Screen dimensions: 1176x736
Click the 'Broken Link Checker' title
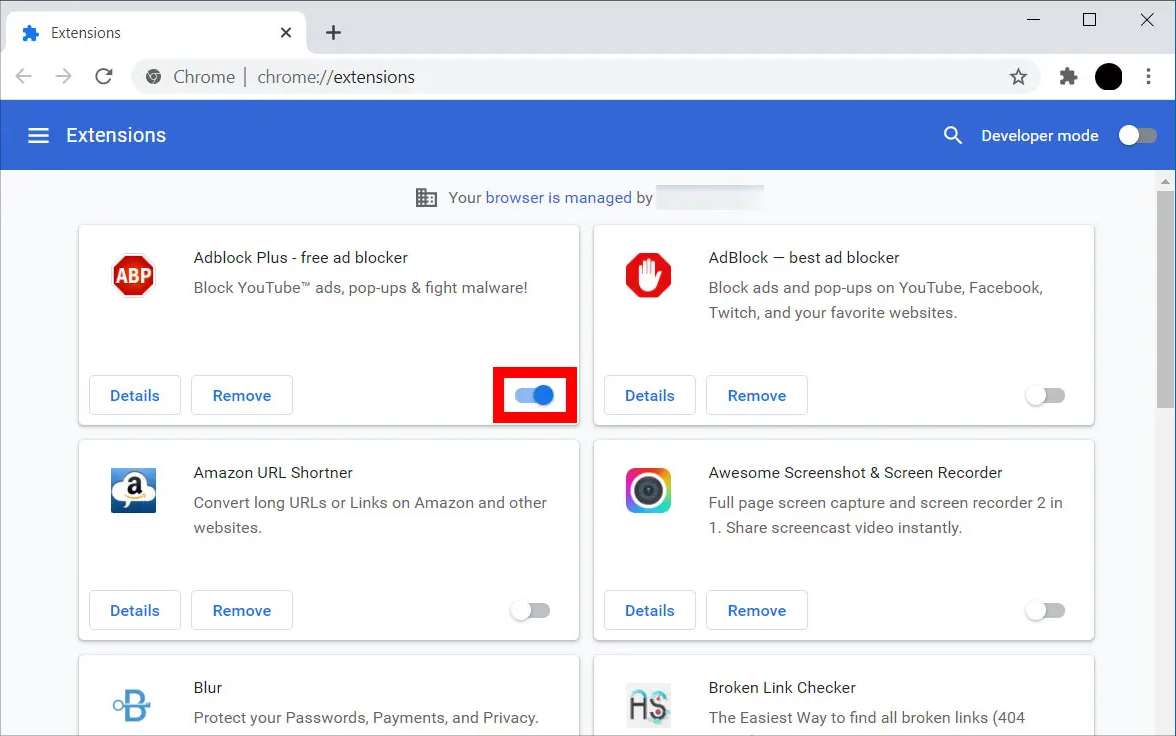(782, 687)
